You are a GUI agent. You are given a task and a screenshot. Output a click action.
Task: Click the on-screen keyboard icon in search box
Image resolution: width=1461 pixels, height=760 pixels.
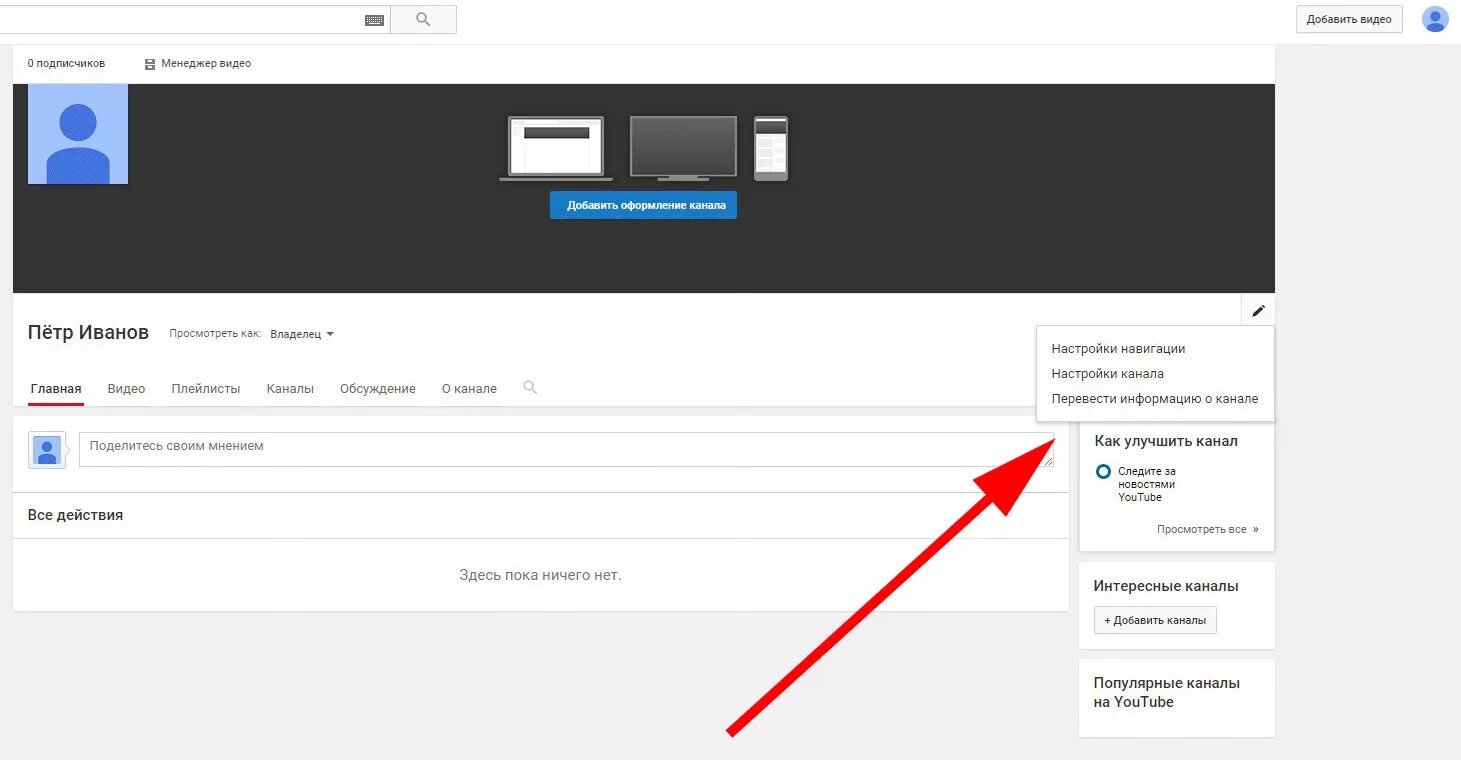coord(374,20)
